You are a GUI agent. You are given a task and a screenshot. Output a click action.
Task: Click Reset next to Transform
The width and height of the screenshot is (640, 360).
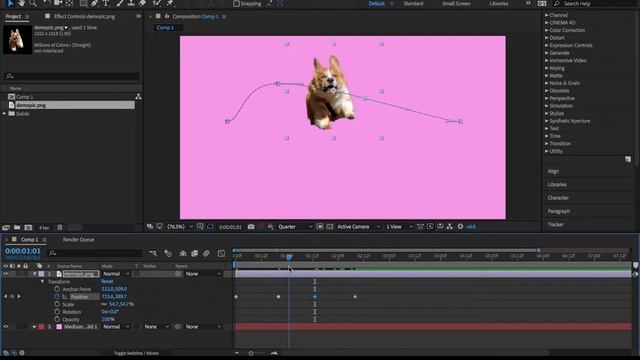[x=107, y=281]
